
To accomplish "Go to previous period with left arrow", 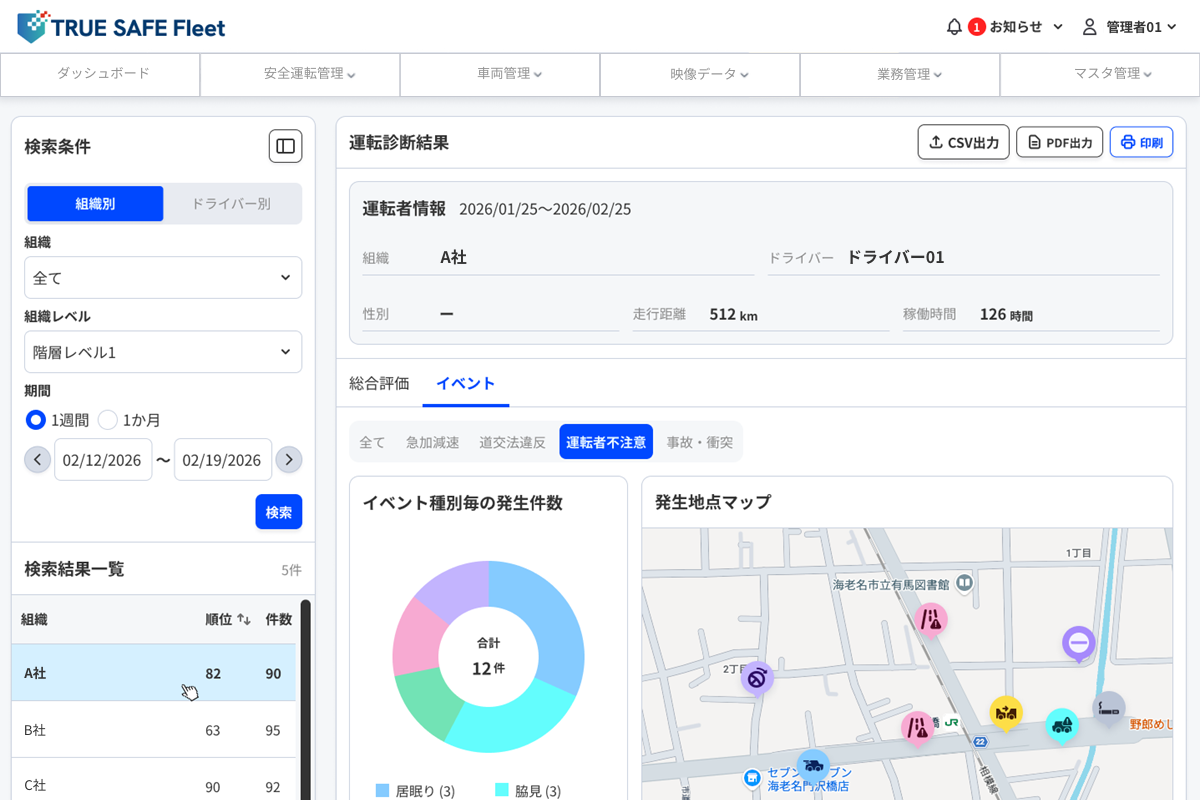I will 37,460.
